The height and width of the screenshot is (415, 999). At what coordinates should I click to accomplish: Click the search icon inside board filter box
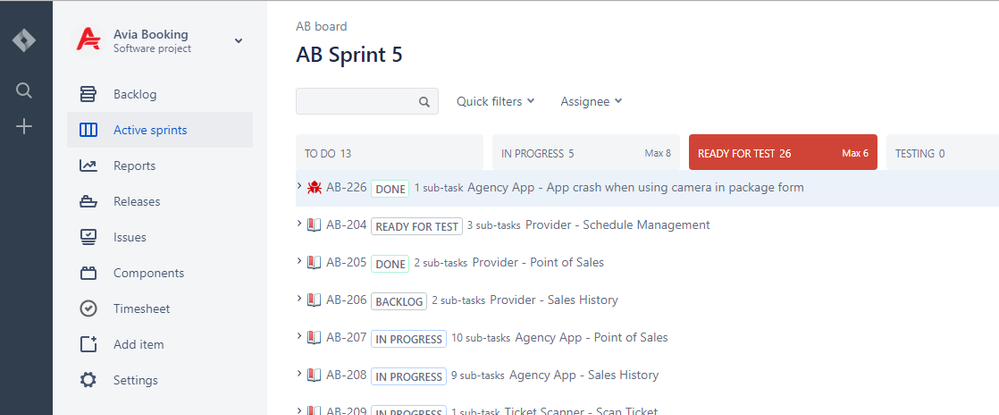[x=424, y=101]
